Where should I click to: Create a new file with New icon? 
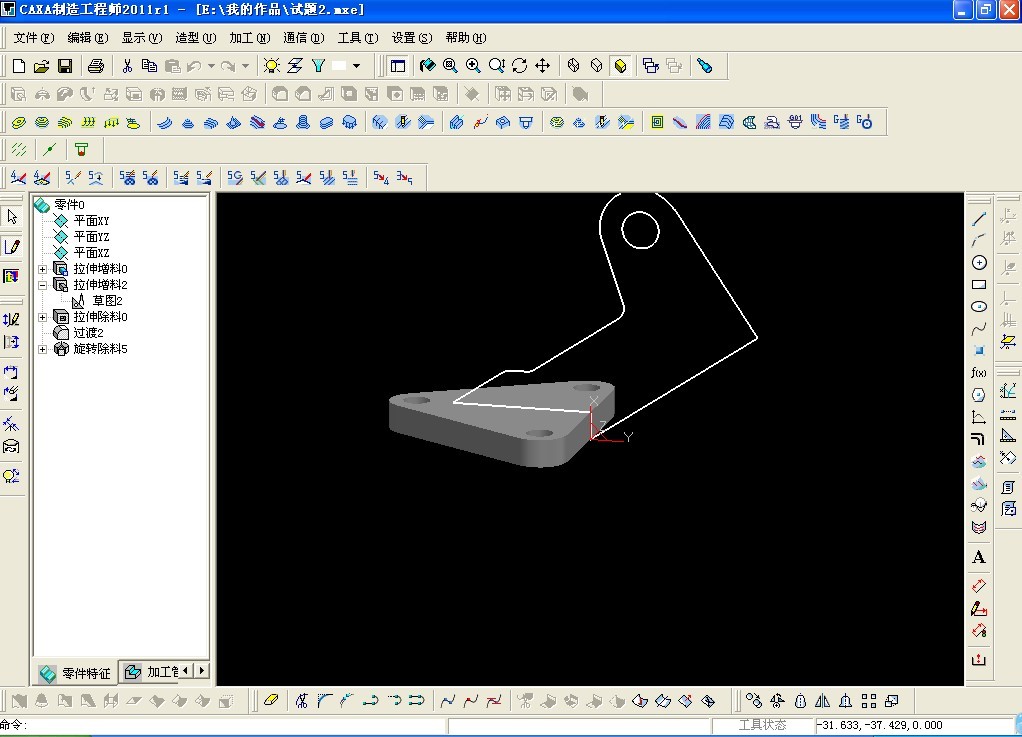pyautogui.click(x=19, y=66)
